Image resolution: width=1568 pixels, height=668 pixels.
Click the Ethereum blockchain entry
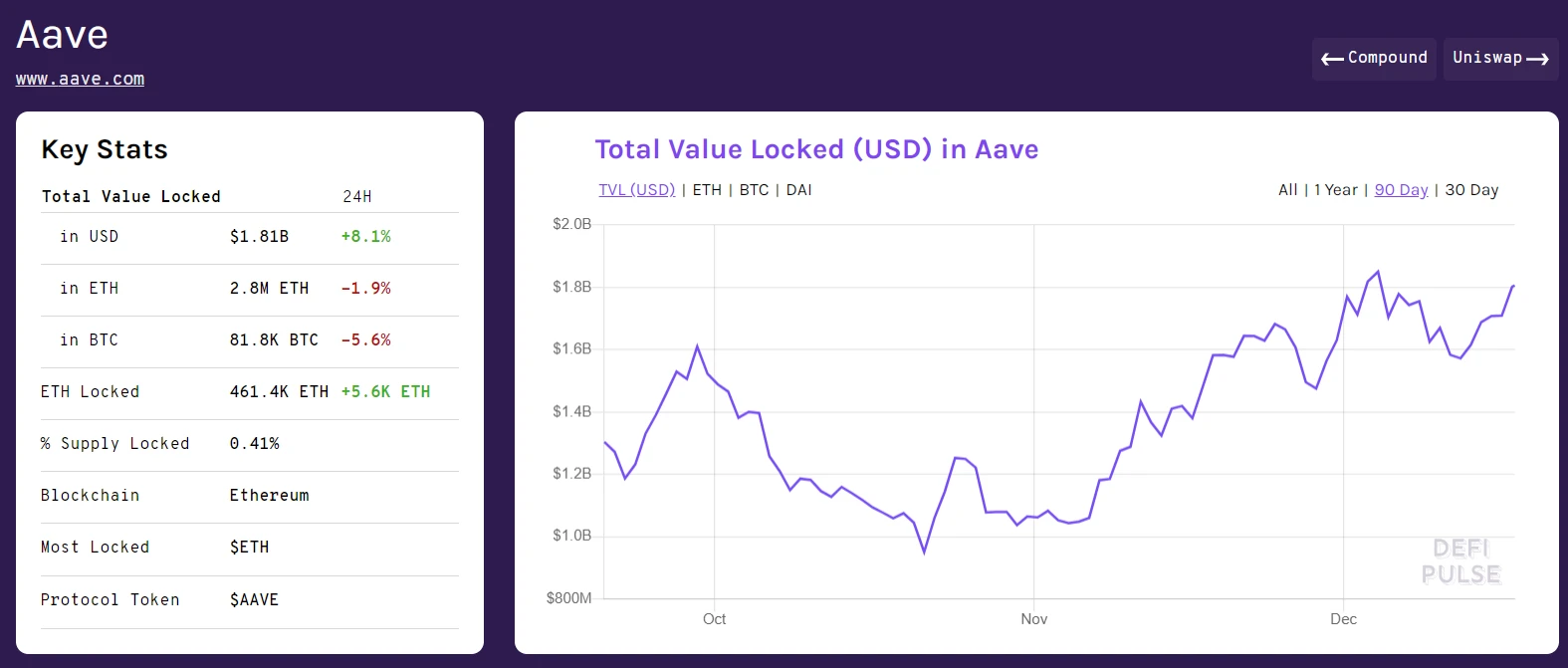click(269, 495)
